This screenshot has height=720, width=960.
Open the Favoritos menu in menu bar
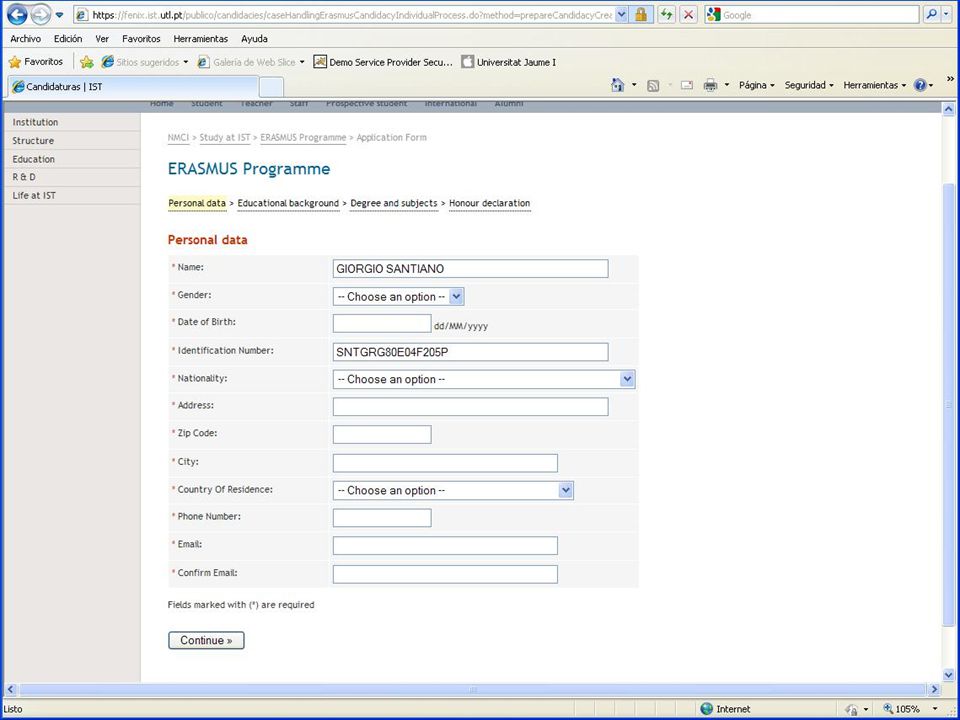141,39
